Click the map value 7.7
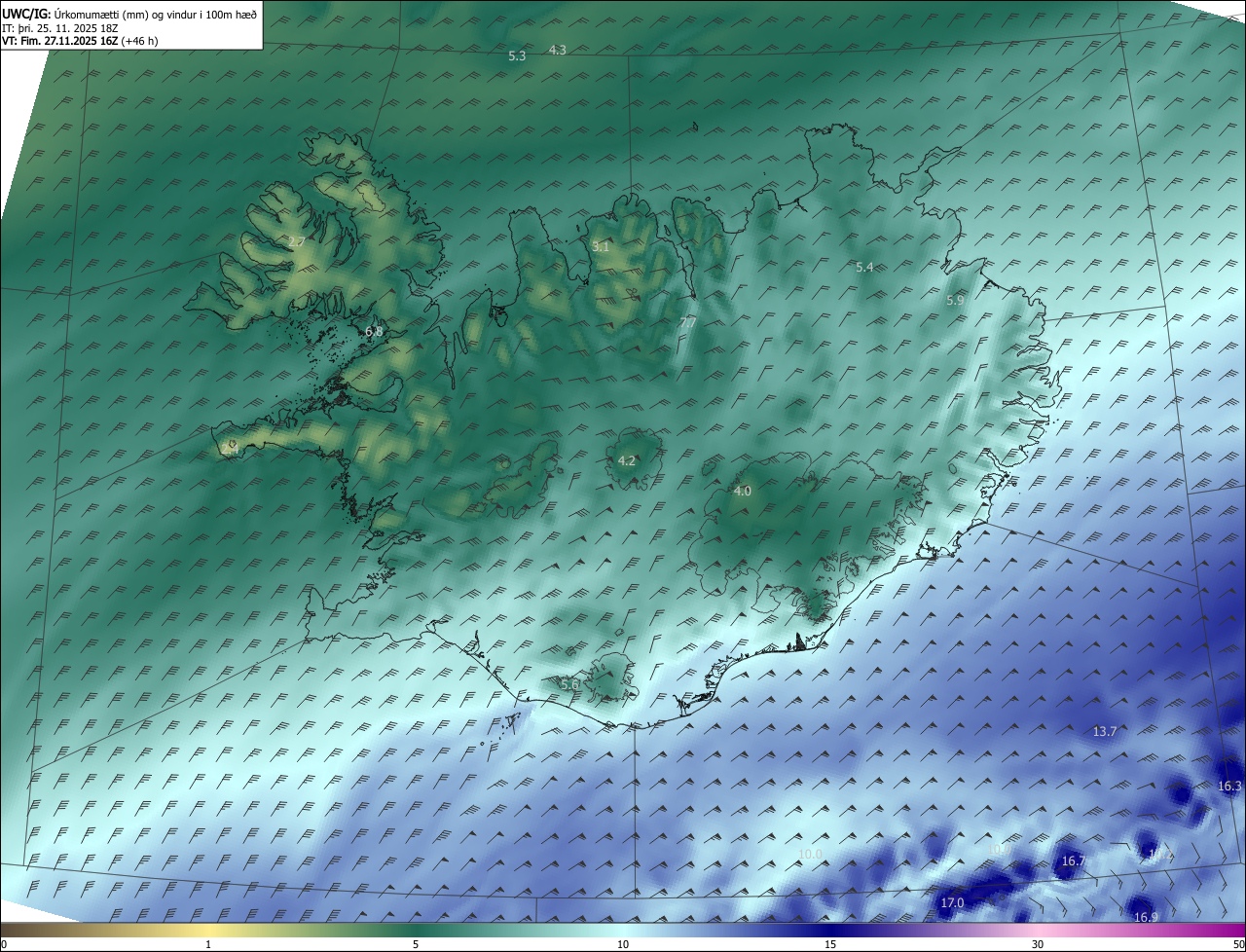 tap(687, 322)
